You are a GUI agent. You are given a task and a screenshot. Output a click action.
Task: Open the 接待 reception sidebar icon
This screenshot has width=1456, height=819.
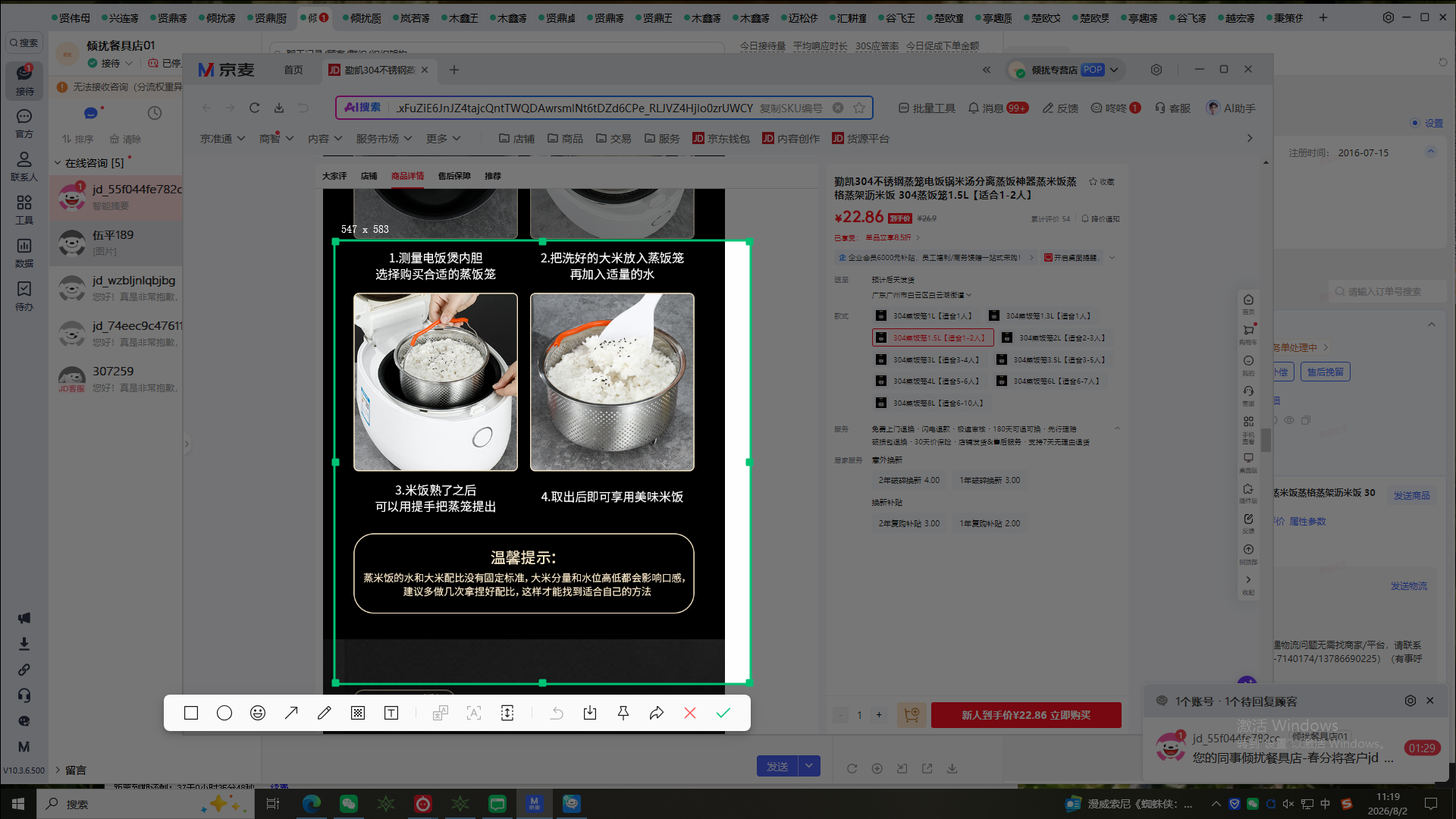(24, 80)
